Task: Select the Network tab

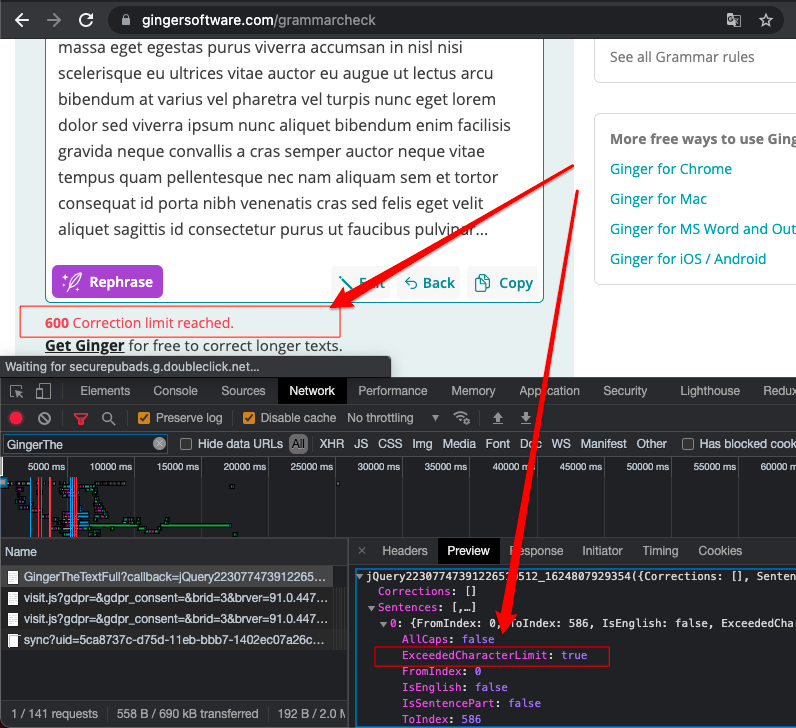Action: coord(312,391)
